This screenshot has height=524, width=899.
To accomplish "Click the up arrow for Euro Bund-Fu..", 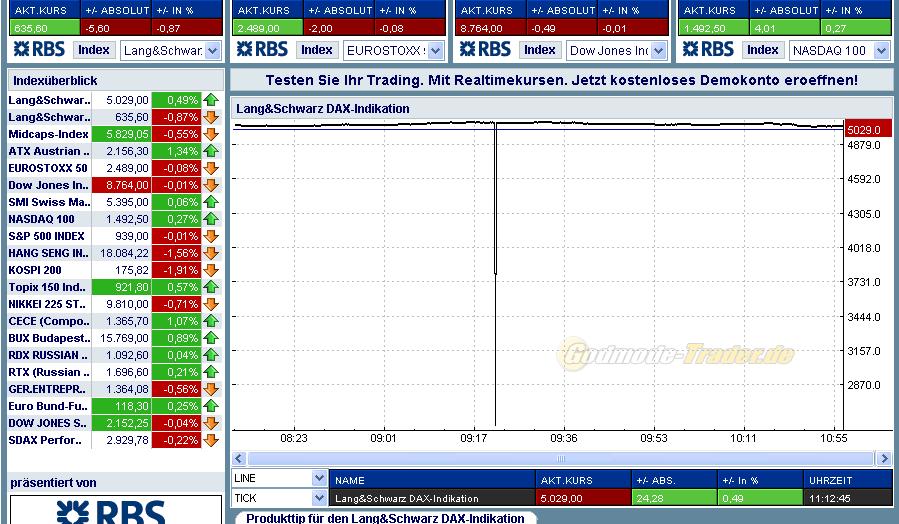I will point(211,406).
